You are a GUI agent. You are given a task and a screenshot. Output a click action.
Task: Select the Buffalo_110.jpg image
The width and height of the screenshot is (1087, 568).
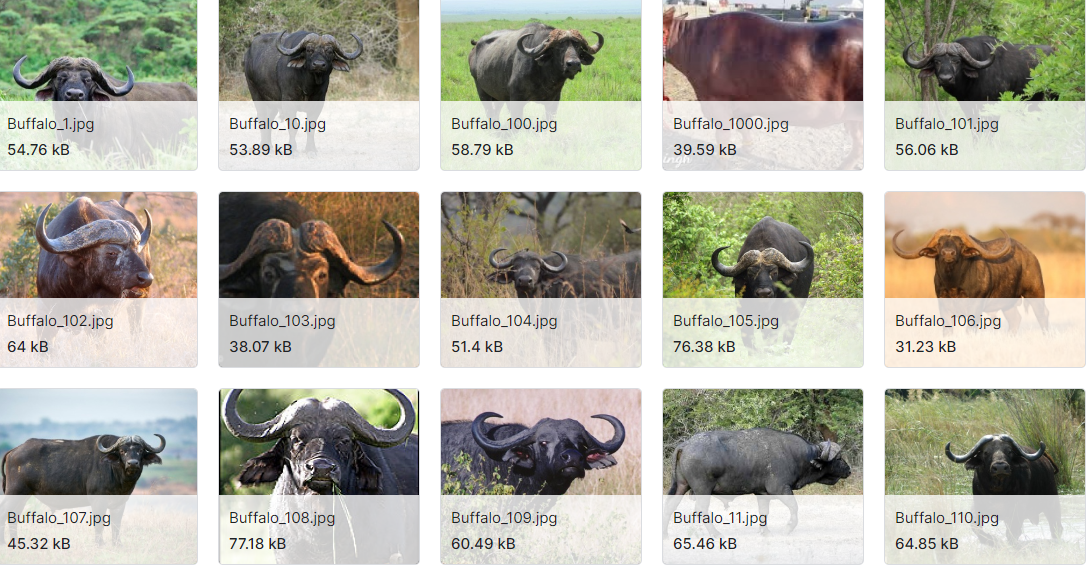pyautogui.click(x=984, y=476)
